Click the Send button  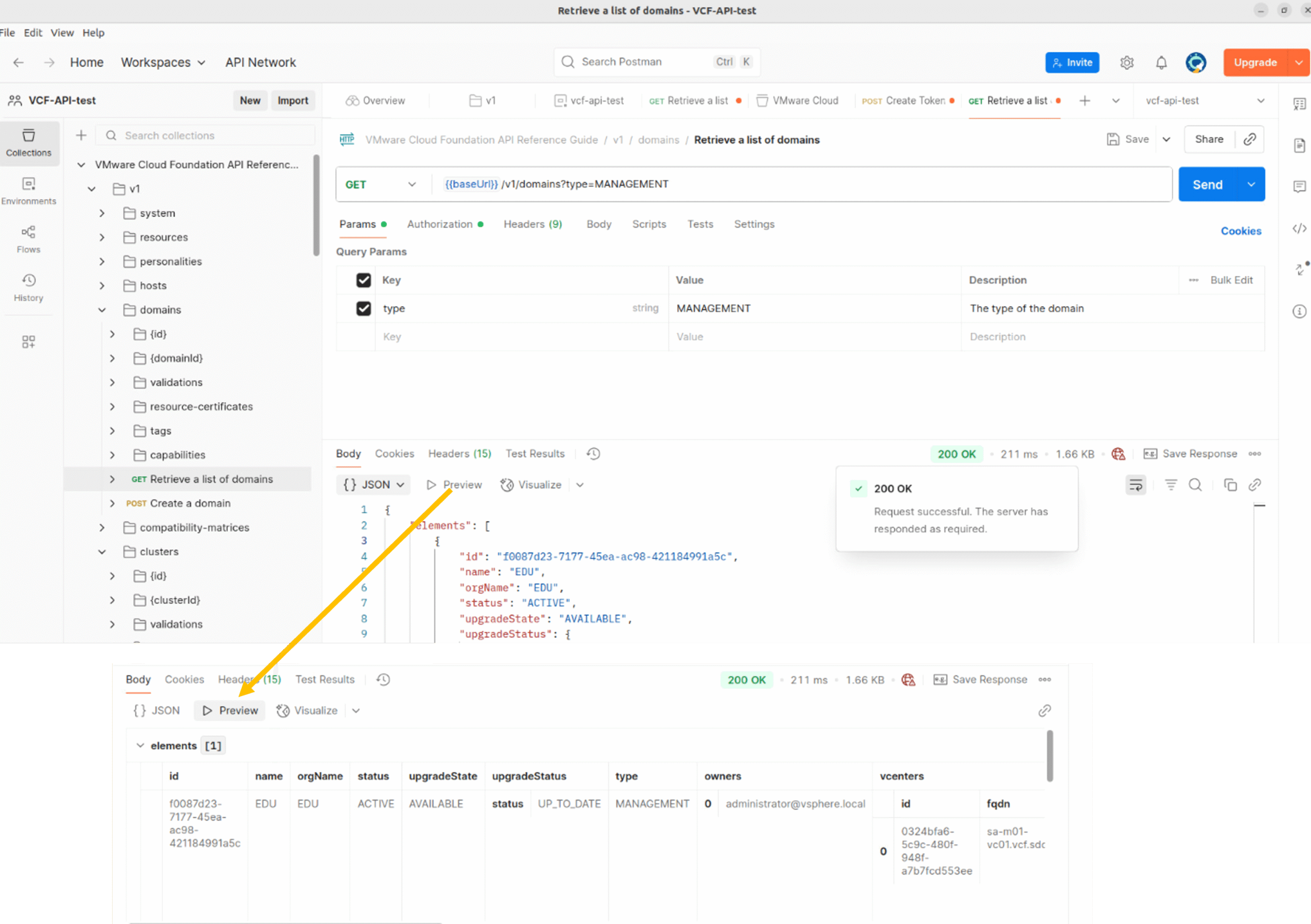coord(1207,184)
